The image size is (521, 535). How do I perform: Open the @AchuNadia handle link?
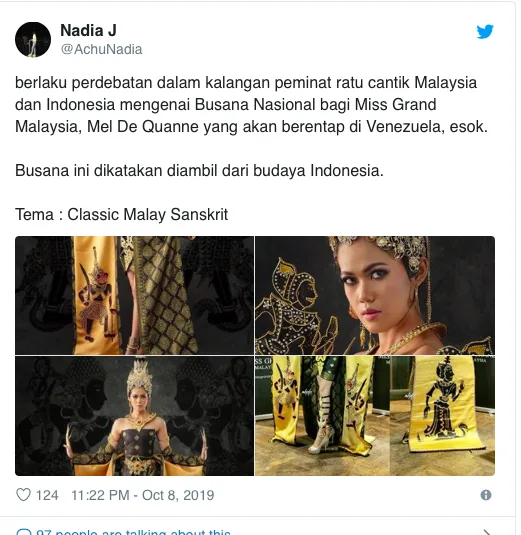tap(101, 49)
